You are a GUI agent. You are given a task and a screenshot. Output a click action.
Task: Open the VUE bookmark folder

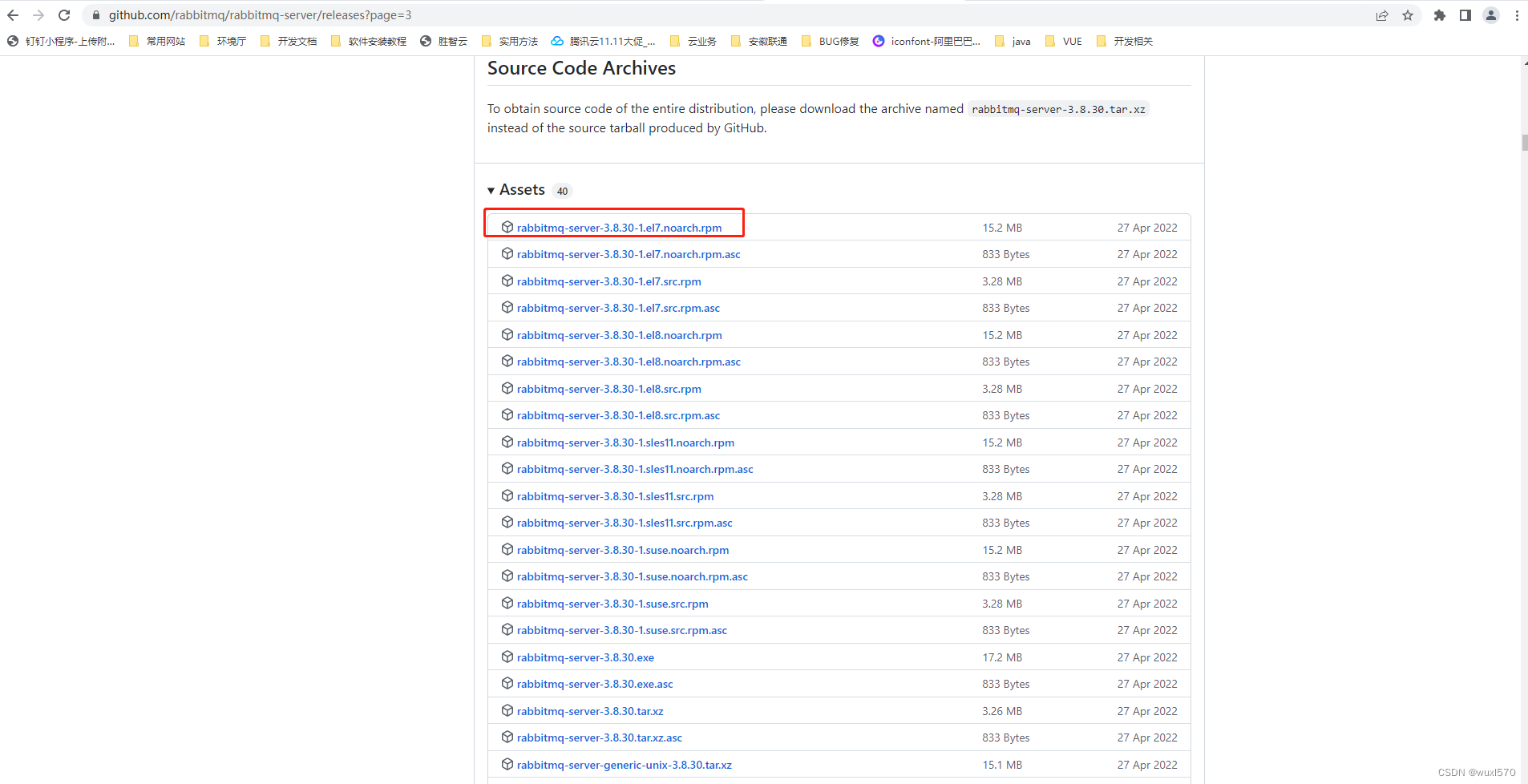click(1064, 41)
